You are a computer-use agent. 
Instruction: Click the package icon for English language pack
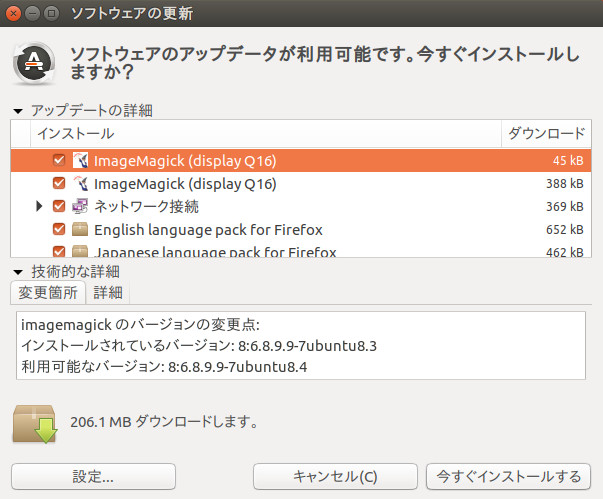pyautogui.click(x=80, y=230)
